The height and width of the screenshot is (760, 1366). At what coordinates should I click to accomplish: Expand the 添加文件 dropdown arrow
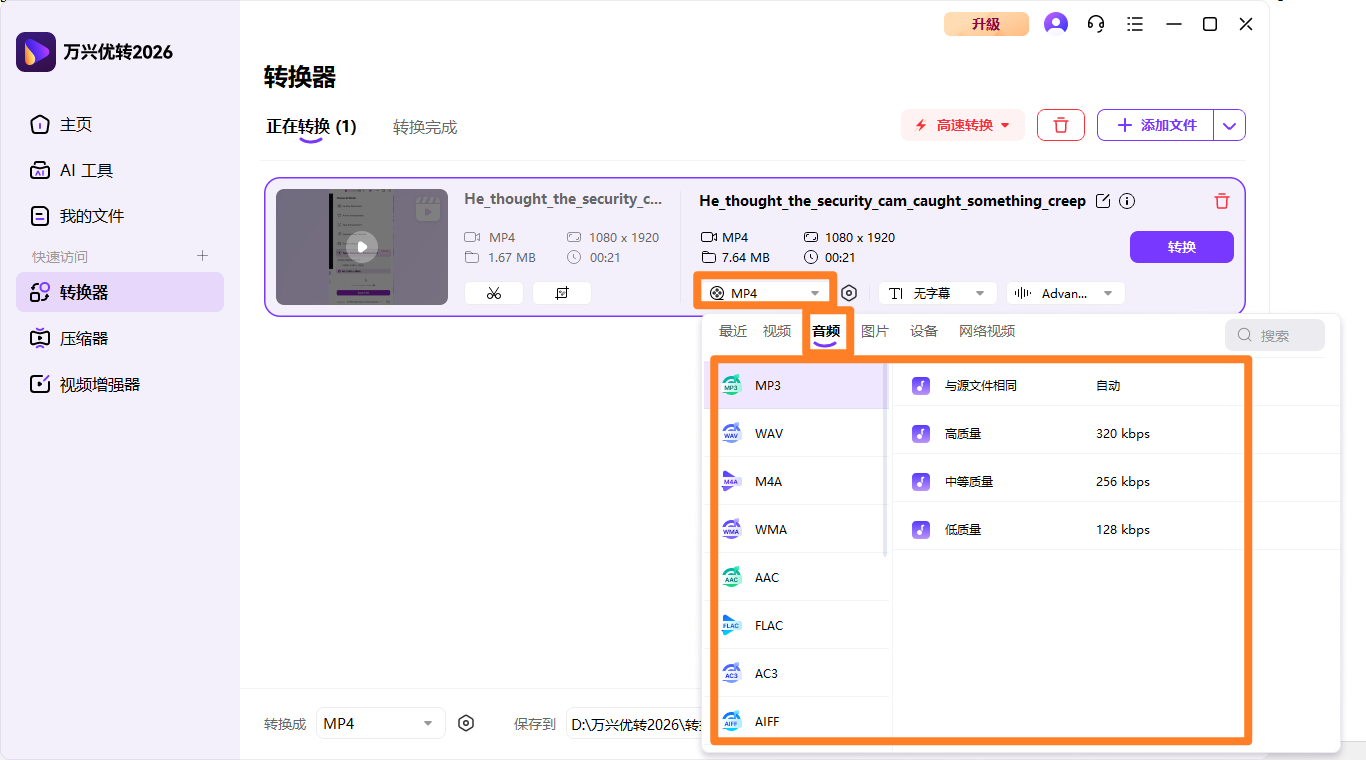[1230, 125]
